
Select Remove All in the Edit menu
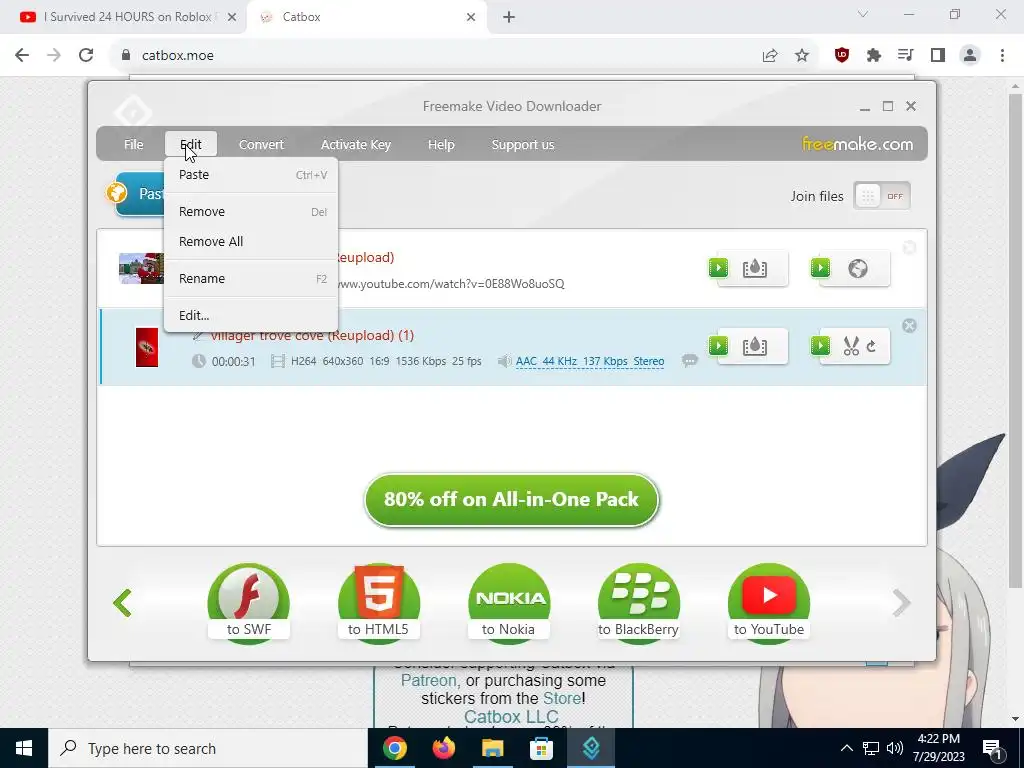251,242
